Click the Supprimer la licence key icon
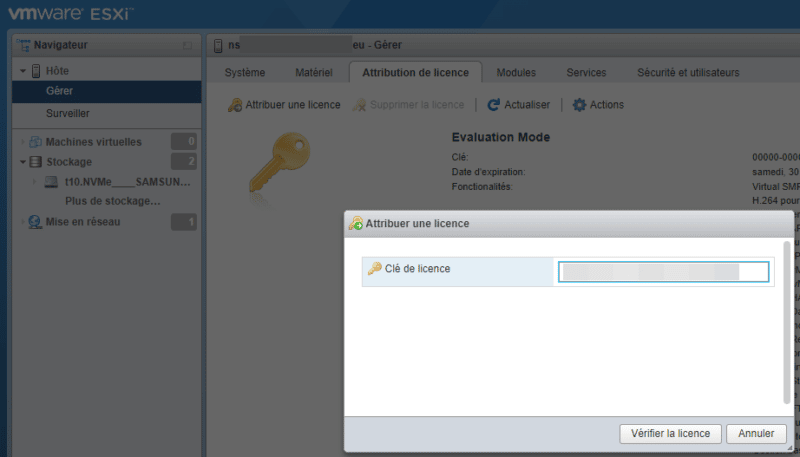 (359, 105)
